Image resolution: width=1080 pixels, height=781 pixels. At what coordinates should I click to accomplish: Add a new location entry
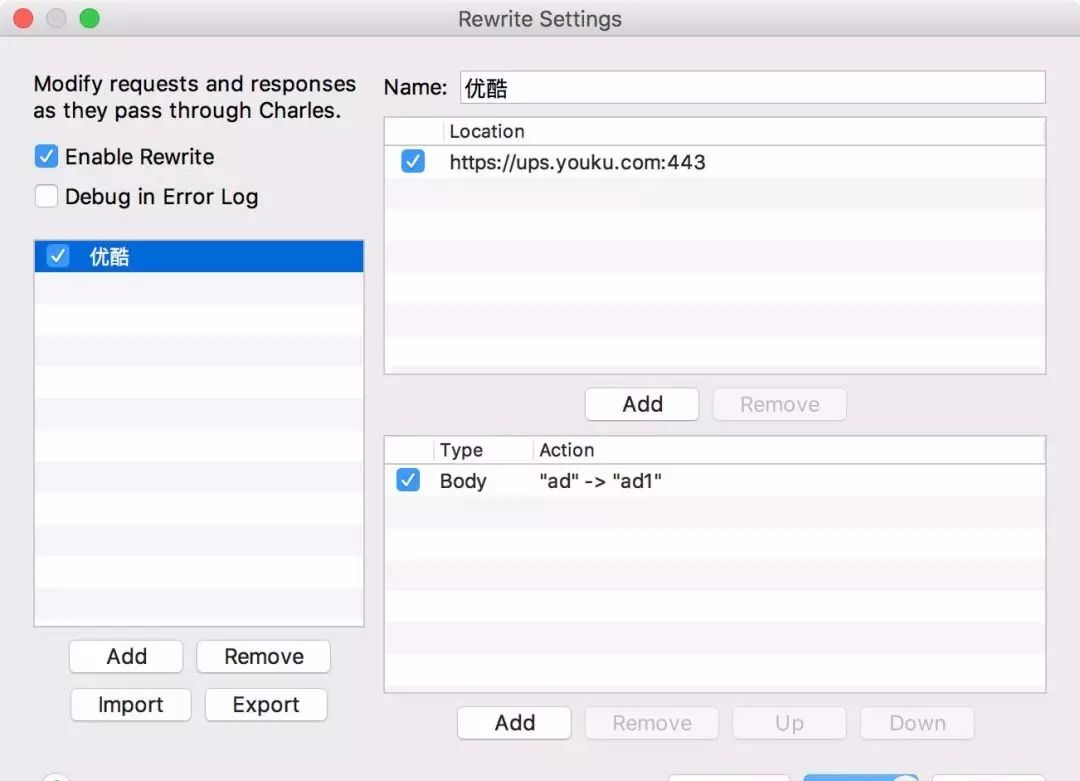tap(642, 404)
